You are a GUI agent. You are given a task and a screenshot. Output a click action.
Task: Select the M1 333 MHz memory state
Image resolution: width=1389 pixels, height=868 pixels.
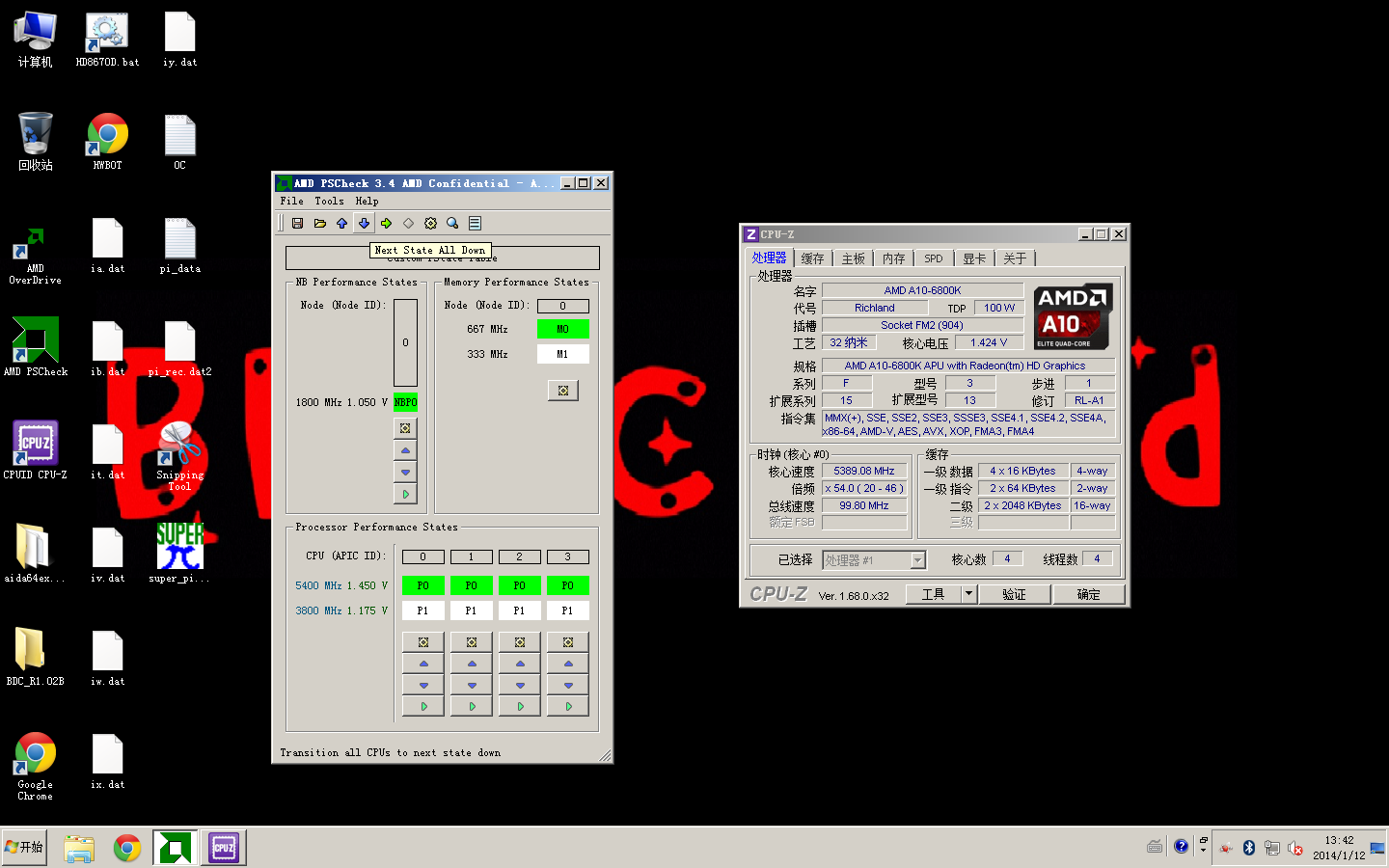tap(563, 354)
